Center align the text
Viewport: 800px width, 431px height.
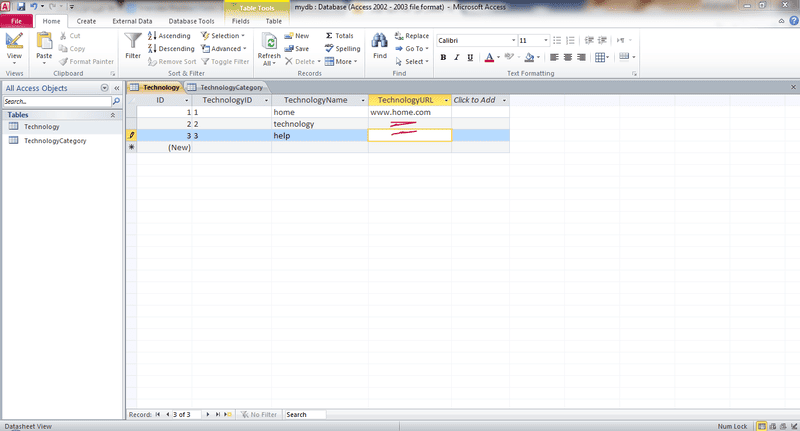point(568,57)
